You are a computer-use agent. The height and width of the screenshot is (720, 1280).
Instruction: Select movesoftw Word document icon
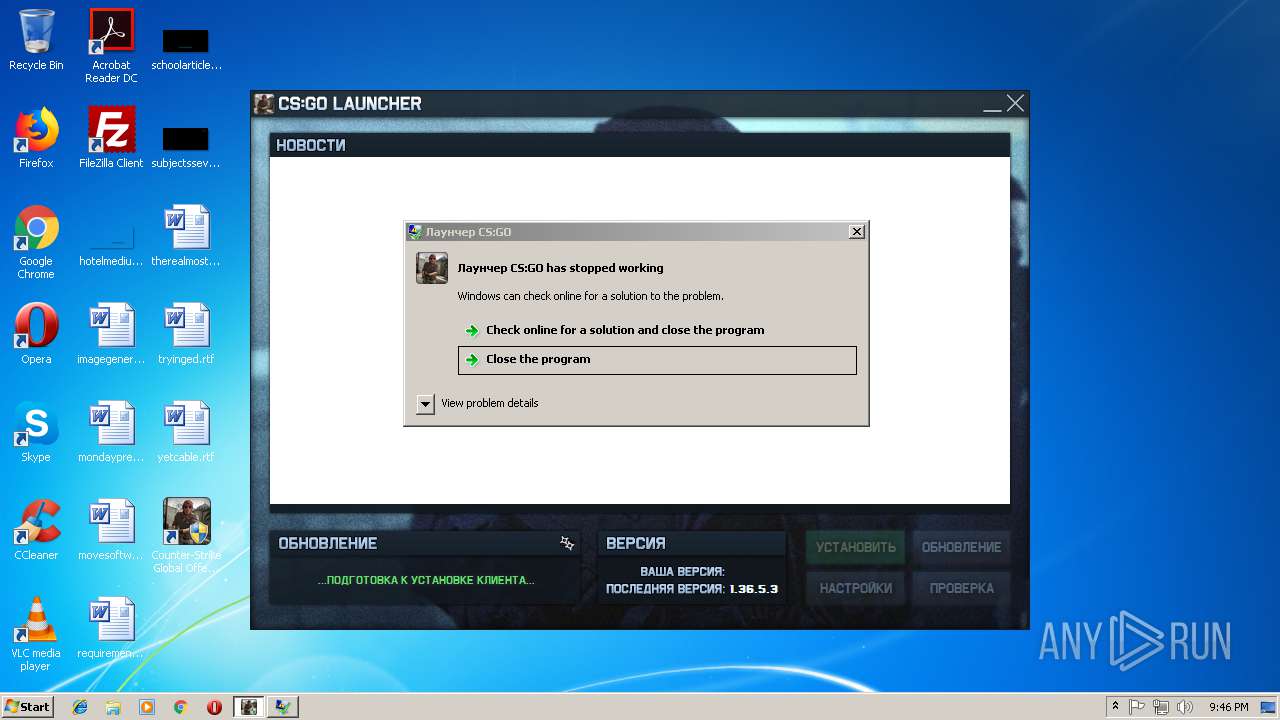111,530
